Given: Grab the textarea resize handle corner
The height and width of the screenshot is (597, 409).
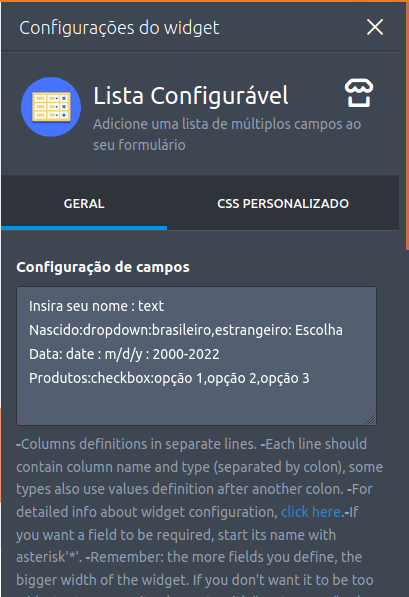Looking at the screenshot, I should [370, 419].
